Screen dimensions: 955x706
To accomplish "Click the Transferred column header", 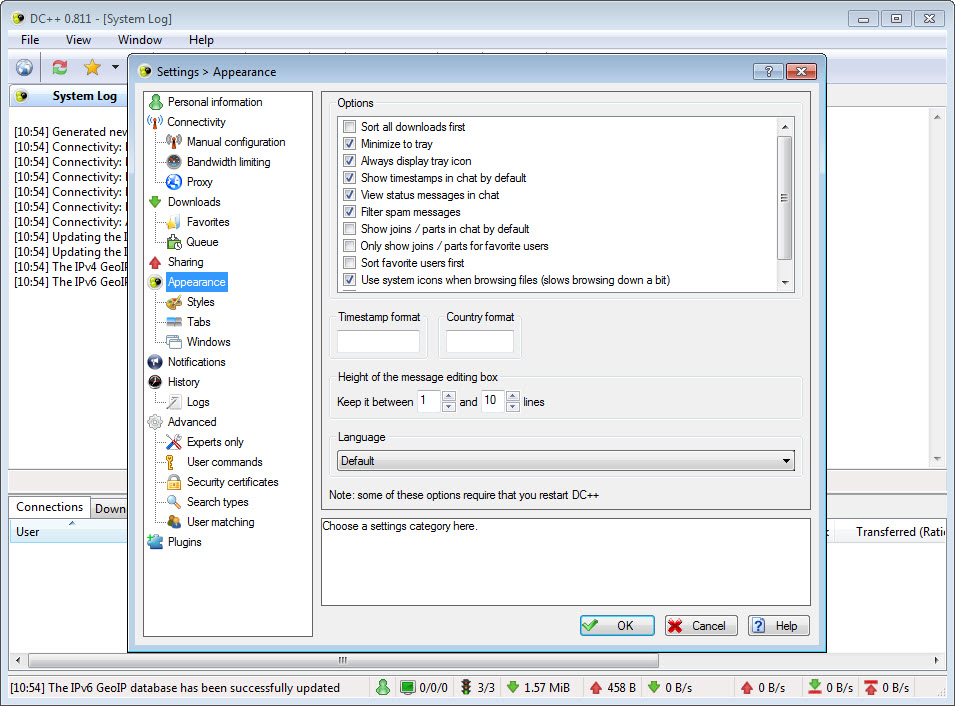I will 889,532.
